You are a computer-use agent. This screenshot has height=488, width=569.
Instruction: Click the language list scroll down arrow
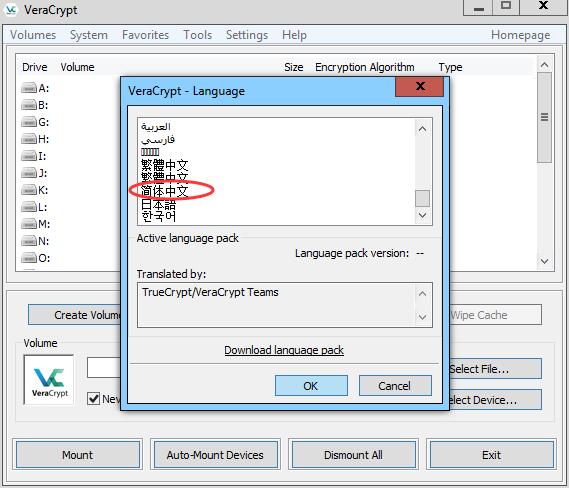tap(422, 215)
